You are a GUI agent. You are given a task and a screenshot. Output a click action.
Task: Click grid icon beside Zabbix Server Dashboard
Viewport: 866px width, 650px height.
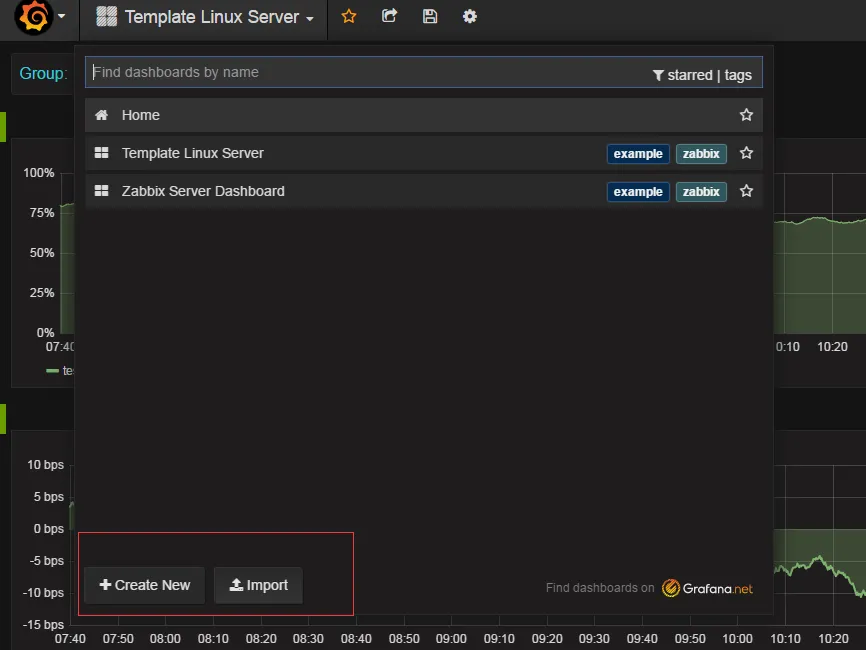101,191
